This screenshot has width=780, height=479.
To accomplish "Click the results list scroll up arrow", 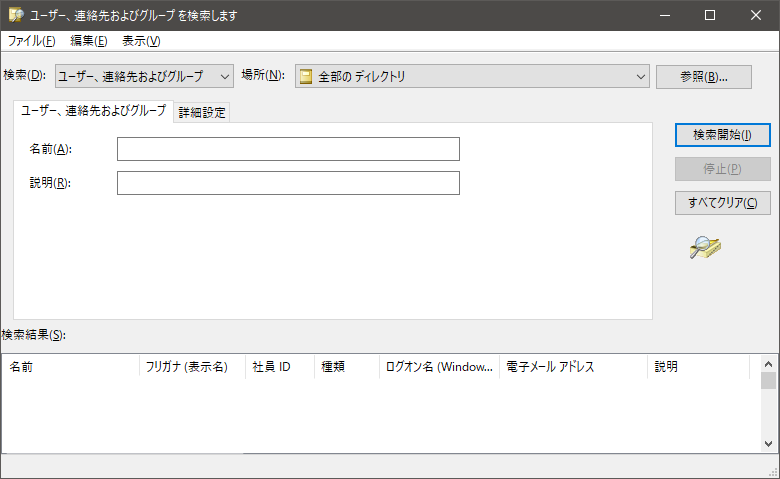I will point(769,364).
